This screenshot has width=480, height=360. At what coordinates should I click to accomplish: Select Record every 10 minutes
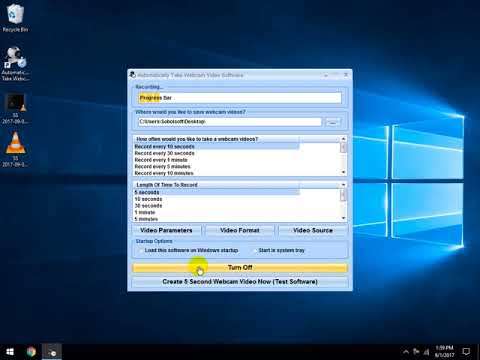click(x=217, y=173)
